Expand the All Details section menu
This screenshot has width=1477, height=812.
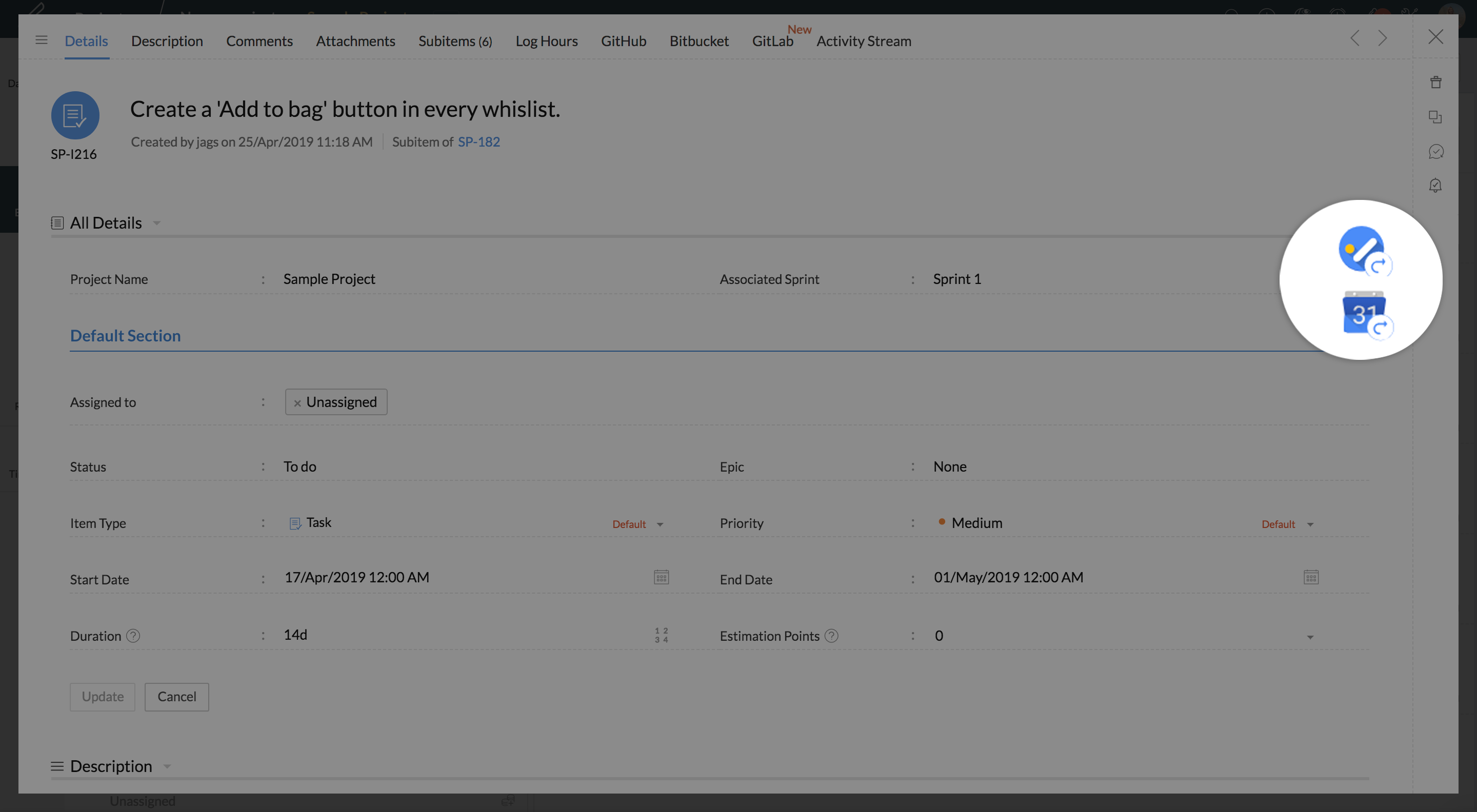coord(156,224)
